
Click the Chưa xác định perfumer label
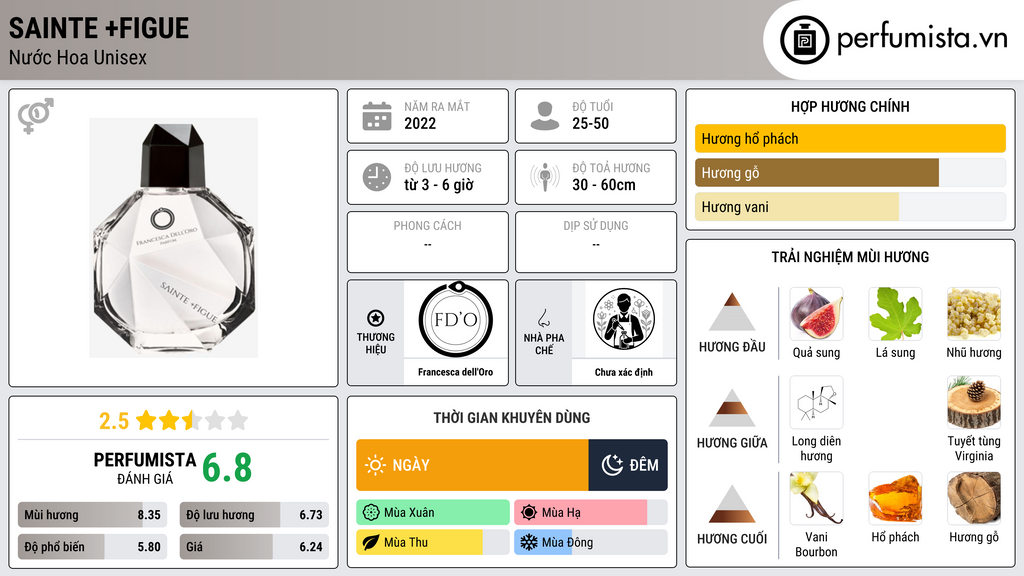[624, 372]
